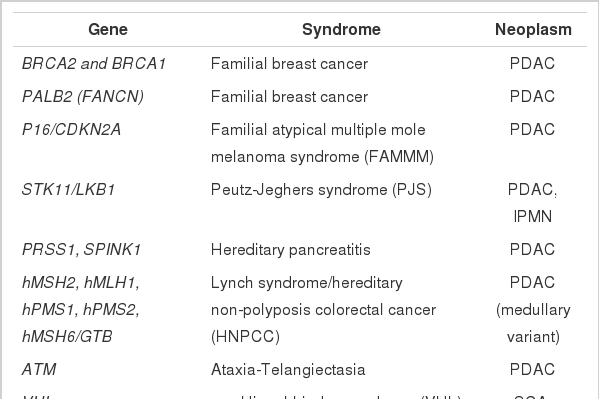Click the Neoplasm column header
The height and width of the screenshot is (399, 599).
click(x=533, y=29)
